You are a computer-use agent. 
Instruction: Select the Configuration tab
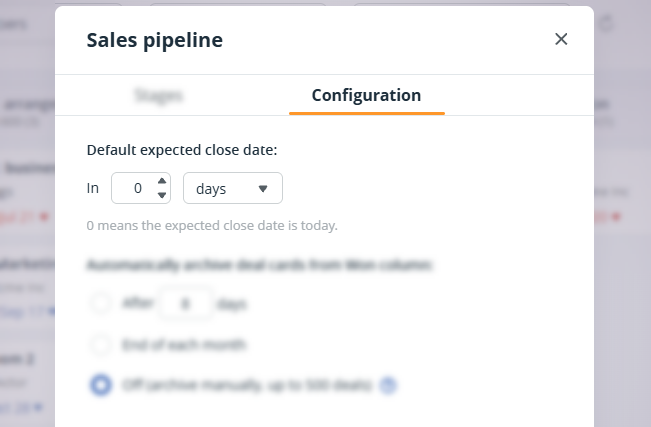(x=366, y=96)
